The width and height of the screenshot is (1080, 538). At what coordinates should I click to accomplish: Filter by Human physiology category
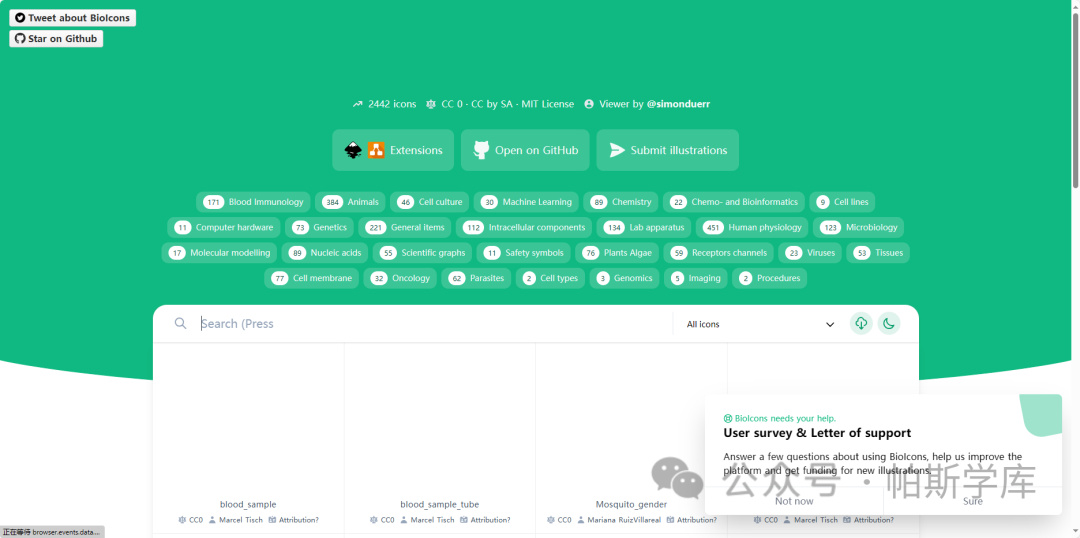click(x=752, y=227)
